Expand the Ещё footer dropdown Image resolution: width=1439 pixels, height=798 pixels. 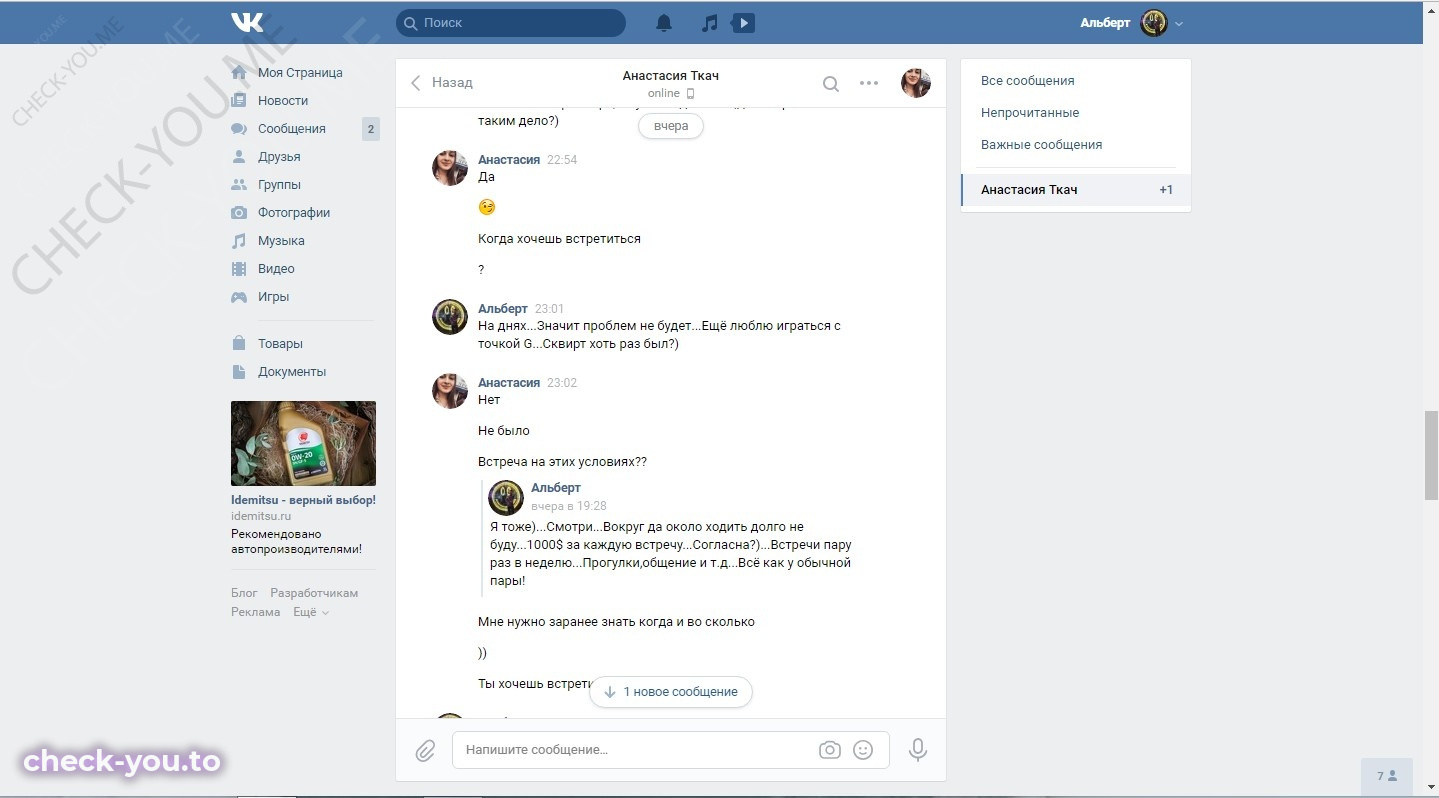coord(311,612)
